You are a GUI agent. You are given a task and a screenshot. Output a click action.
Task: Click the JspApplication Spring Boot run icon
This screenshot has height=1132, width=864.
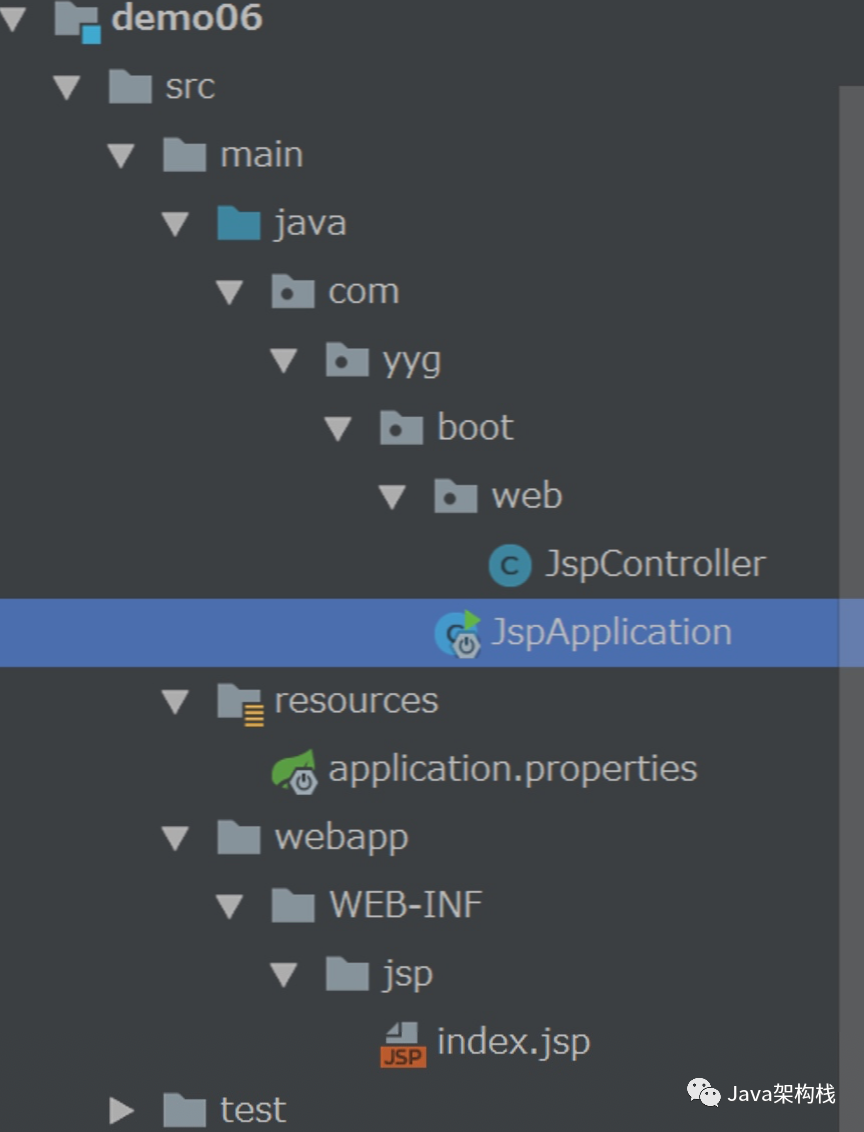coord(458,634)
